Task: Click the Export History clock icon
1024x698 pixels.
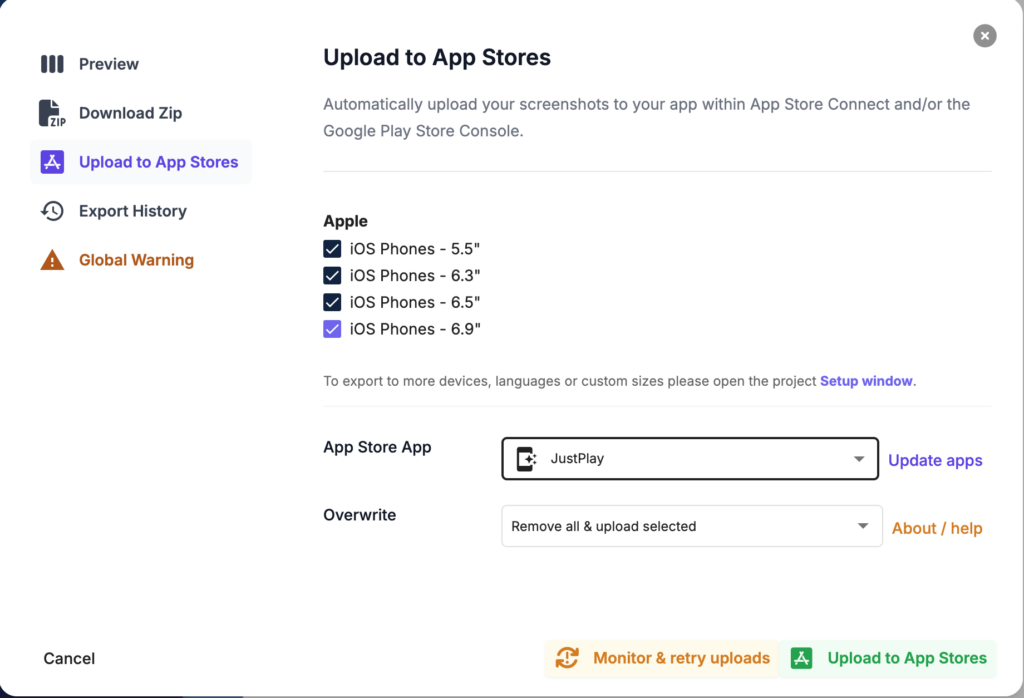Action: (x=52, y=211)
